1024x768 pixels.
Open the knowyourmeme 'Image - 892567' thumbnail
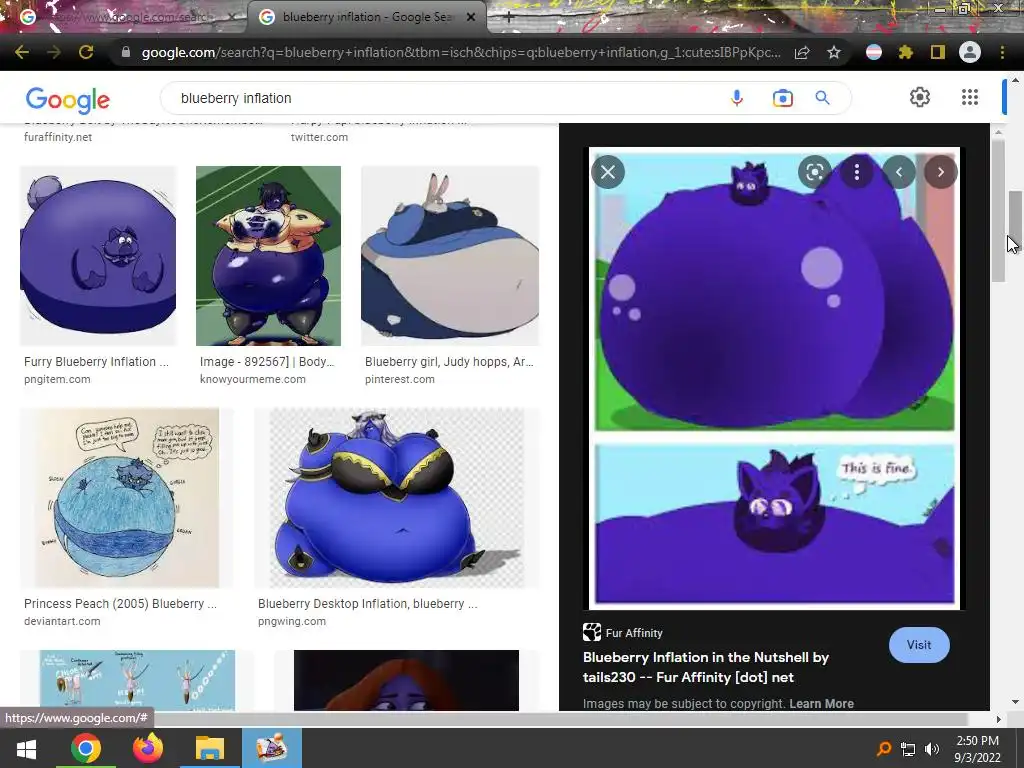click(268, 255)
